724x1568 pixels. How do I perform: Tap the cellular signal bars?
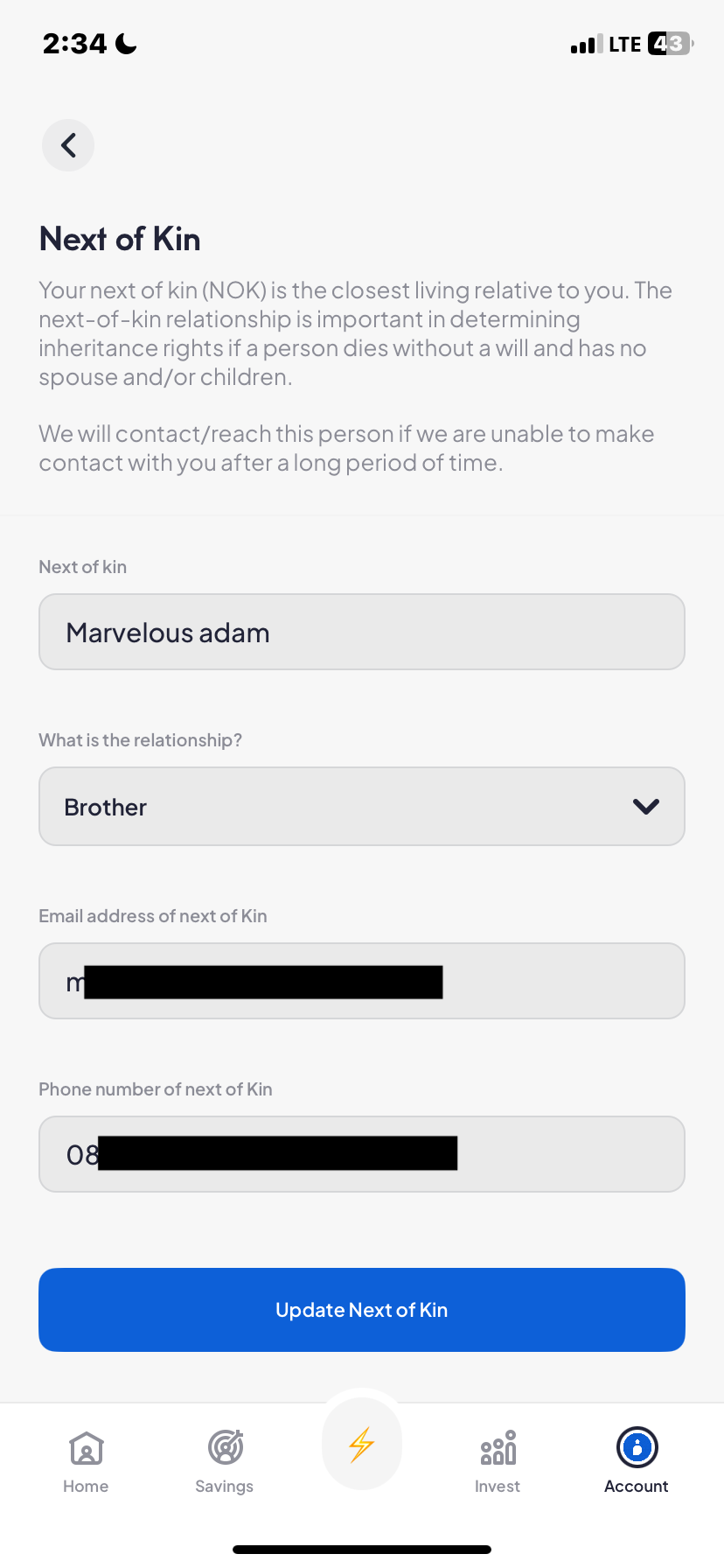pyautogui.click(x=586, y=45)
